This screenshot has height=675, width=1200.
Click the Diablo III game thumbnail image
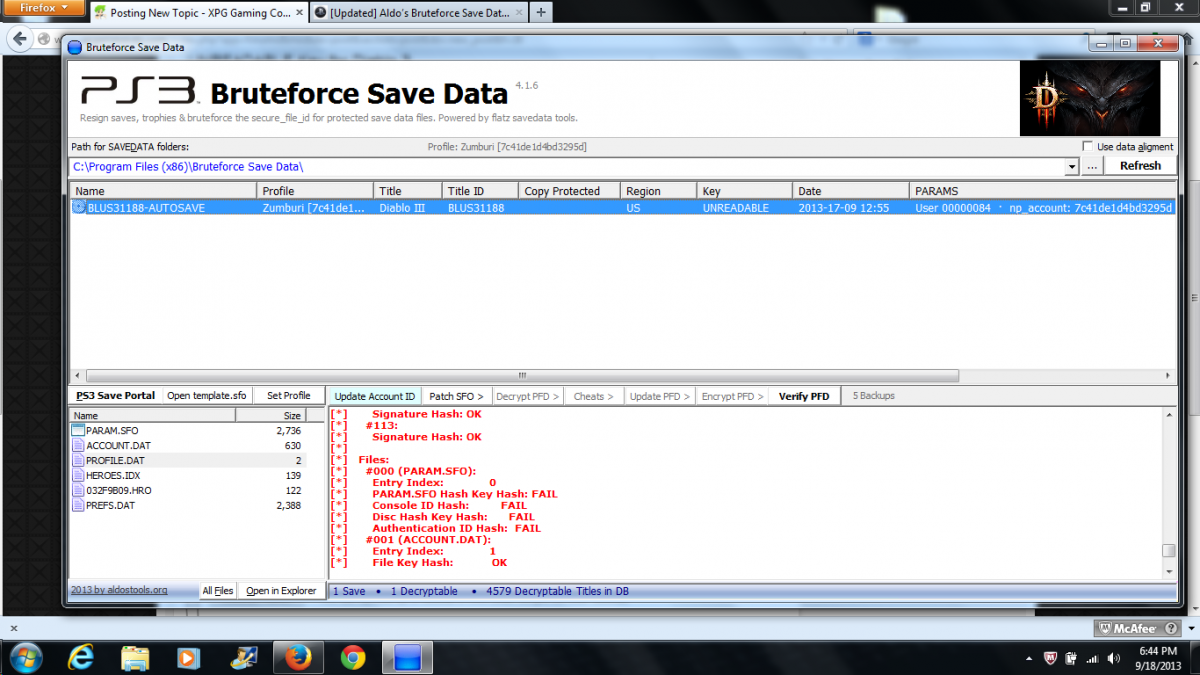tap(1089, 98)
